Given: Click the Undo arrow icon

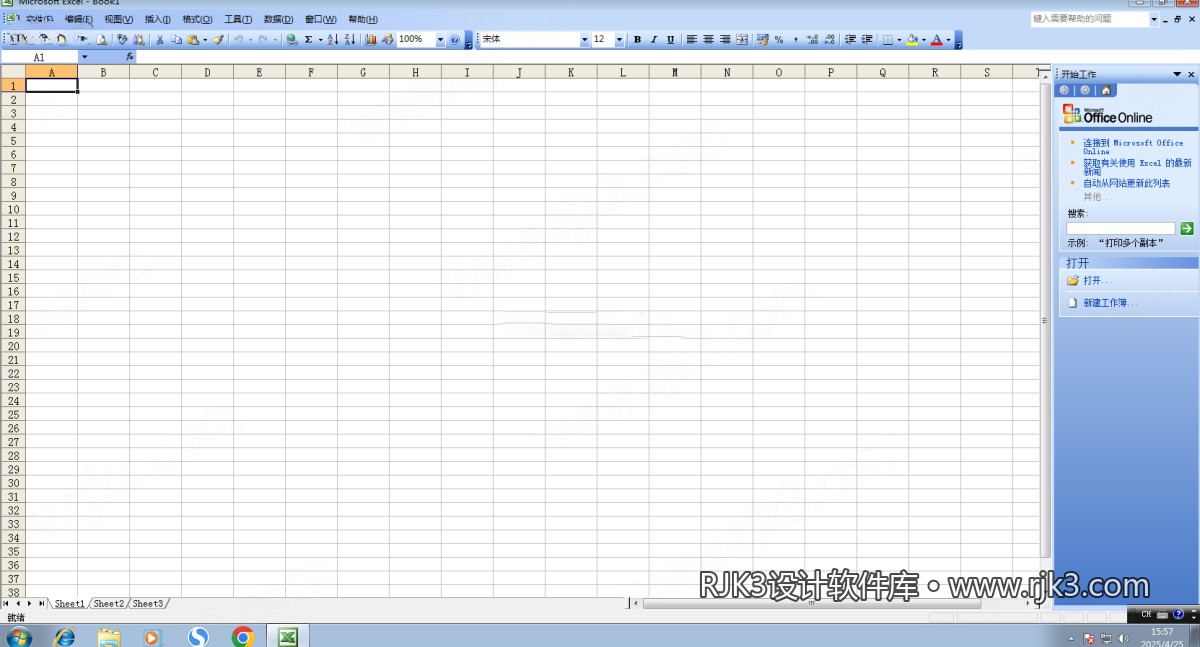Looking at the screenshot, I should coord(238,40).
